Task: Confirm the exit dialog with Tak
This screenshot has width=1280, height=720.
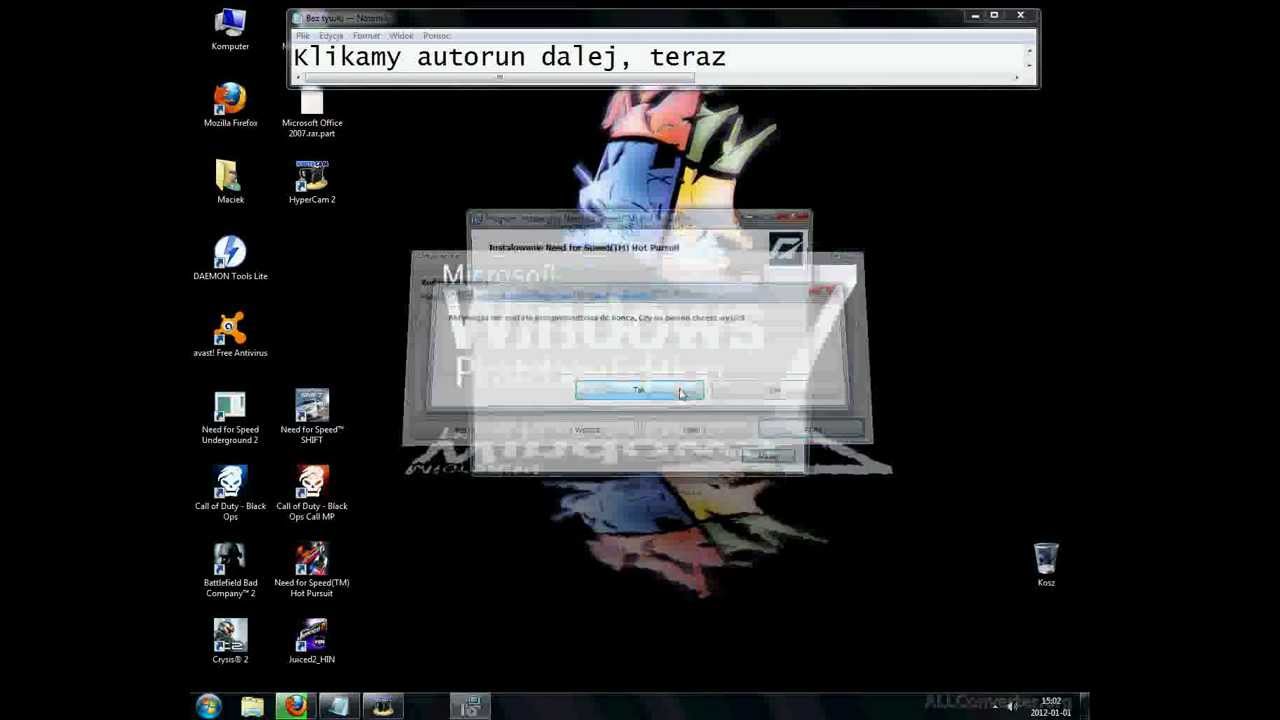Action: point(639,390)
